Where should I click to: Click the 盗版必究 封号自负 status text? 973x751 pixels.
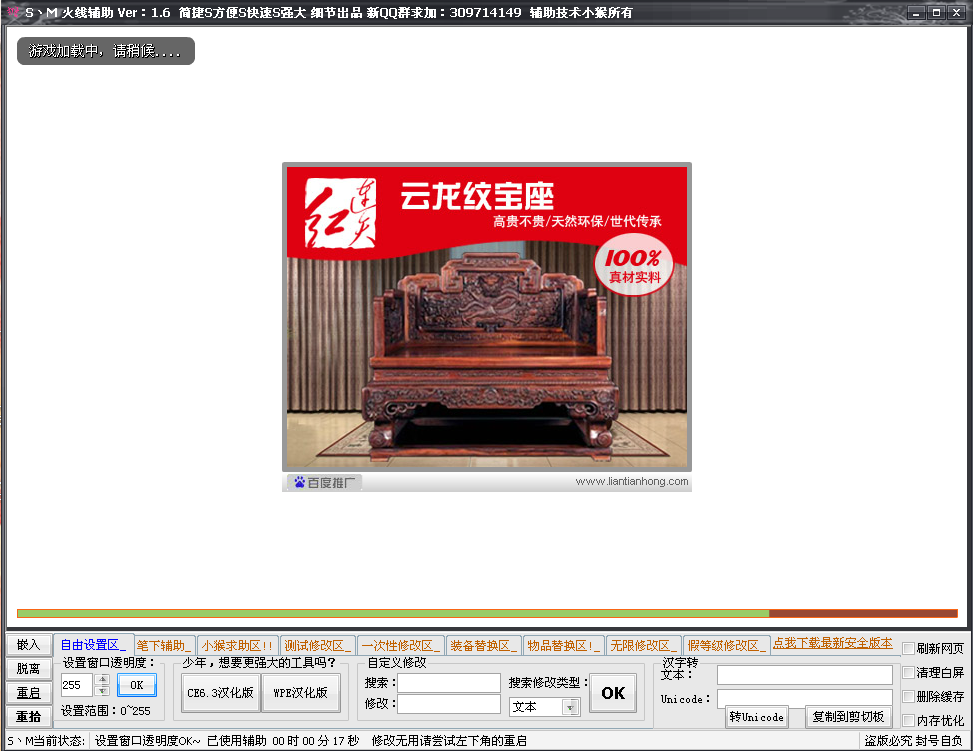click(x=913, y=741)
